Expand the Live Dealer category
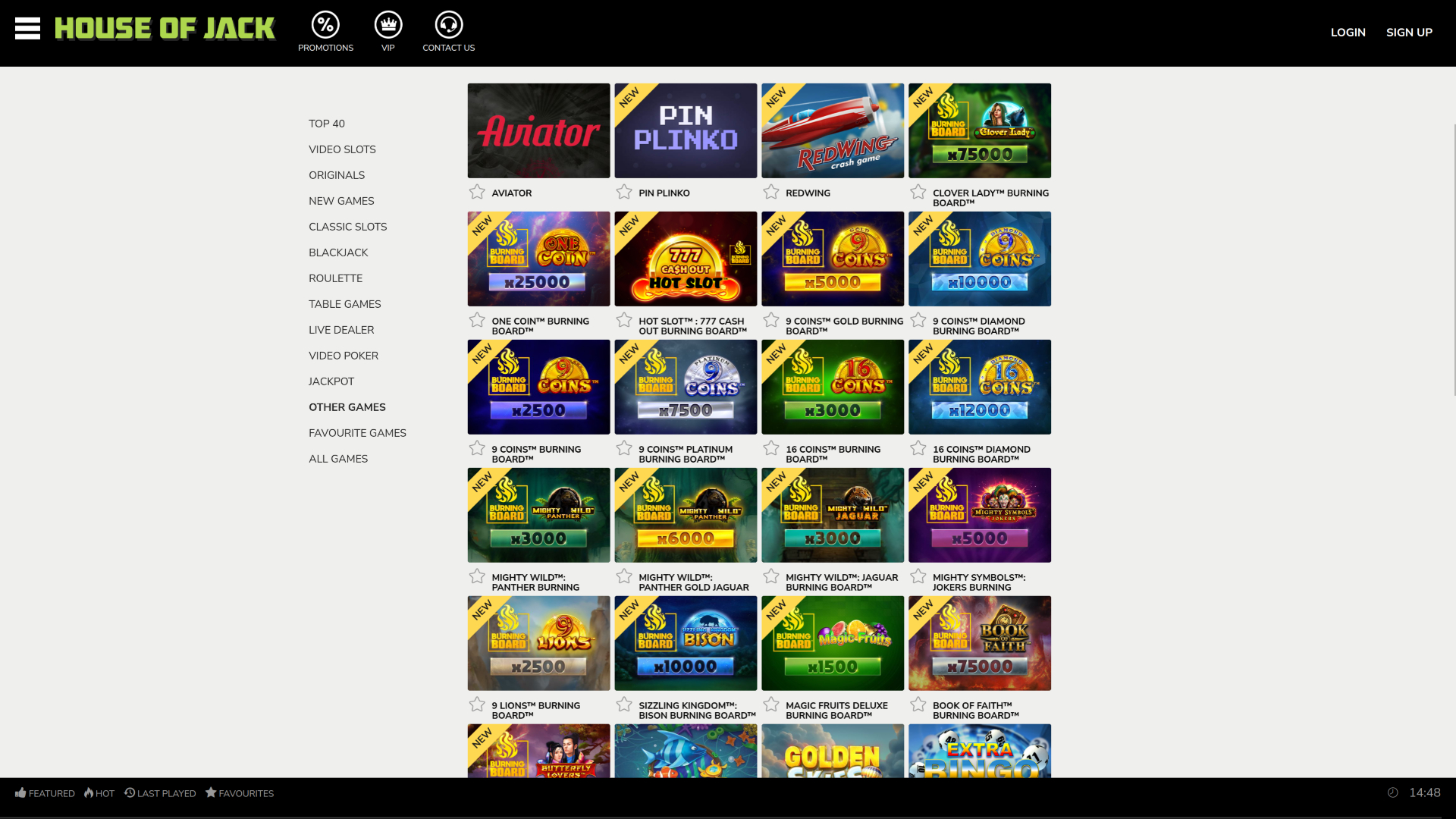The width and height of the screenshot is (1456, 819). tap(341, 329)
